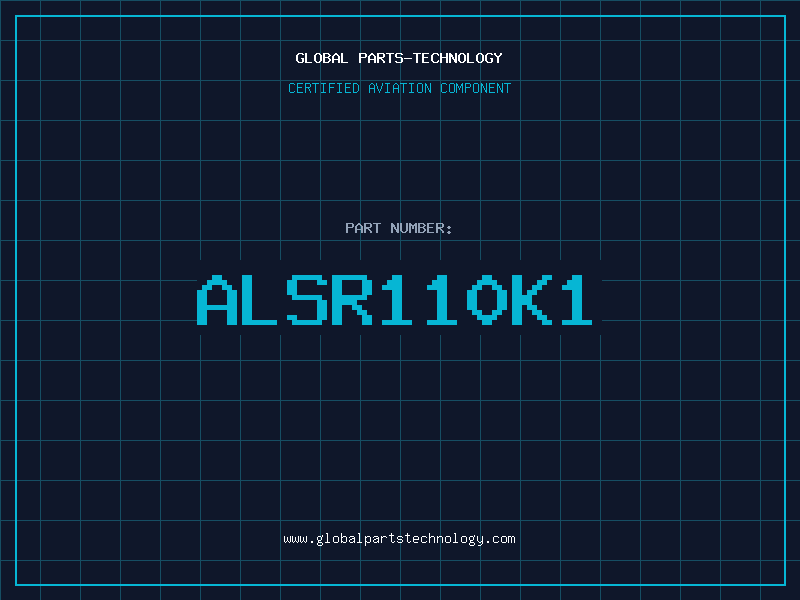Click the GLOBAL PARTS-TECHNOLOGY heading
The image size is (800, 600).
399,58
